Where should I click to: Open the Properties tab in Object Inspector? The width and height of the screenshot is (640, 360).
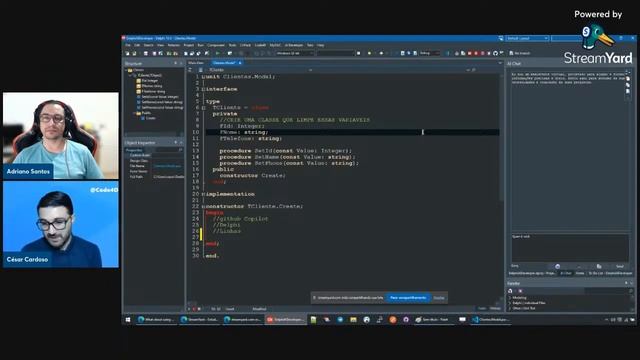click(x=134, y=150)
